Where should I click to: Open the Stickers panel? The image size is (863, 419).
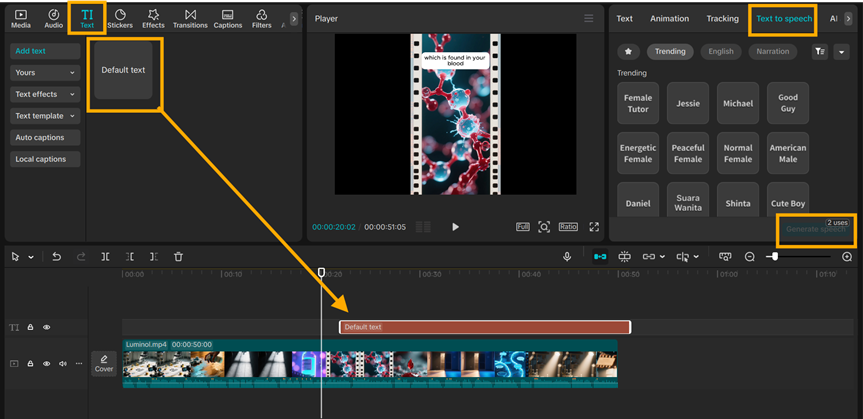click(120, 18)
